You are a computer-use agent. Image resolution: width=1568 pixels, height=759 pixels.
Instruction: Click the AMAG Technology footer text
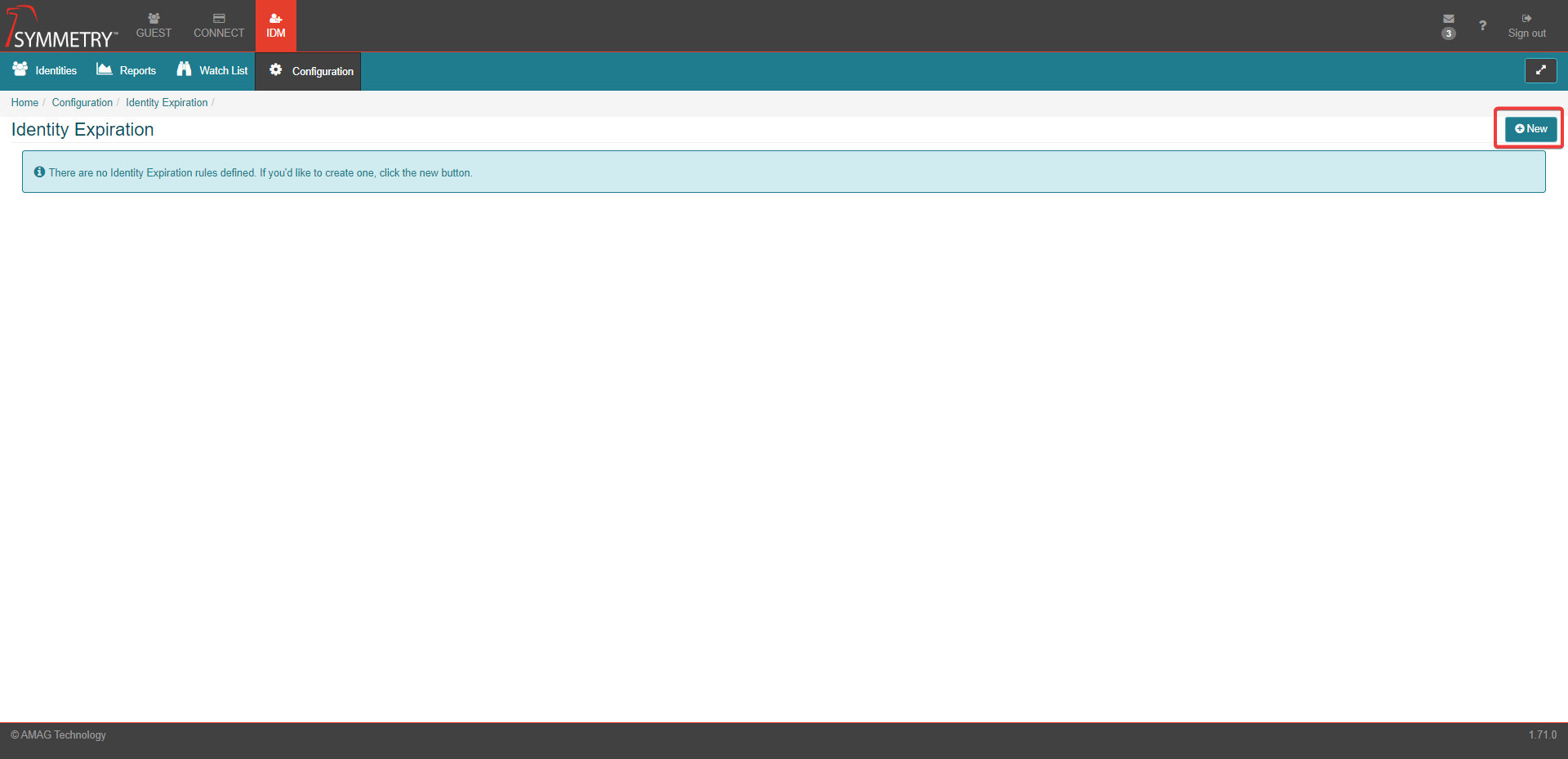[x=59, y=735]
